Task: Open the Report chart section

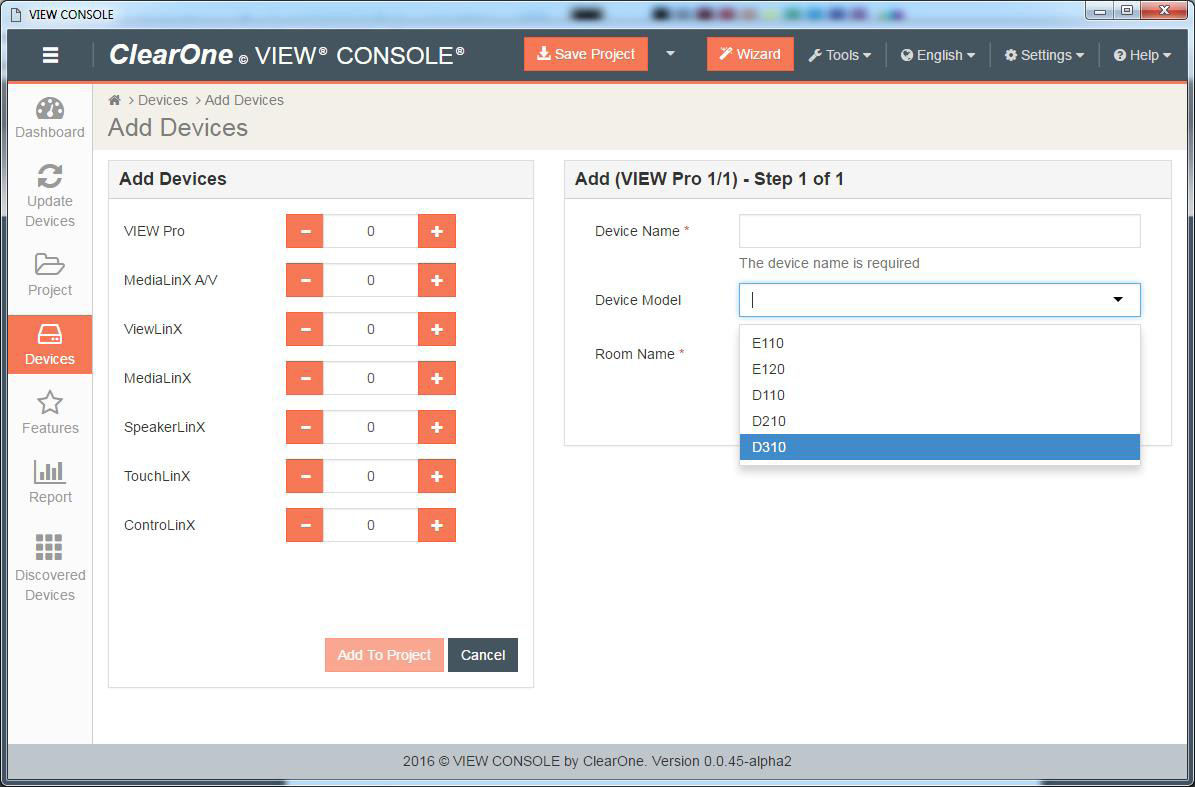Action: [x=50, y=482]
